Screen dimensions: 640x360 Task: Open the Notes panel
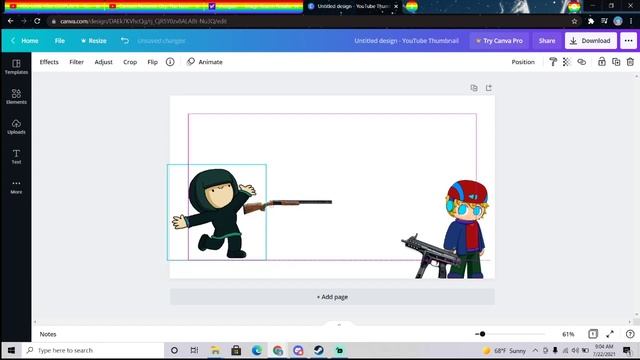tap(48, 334)
